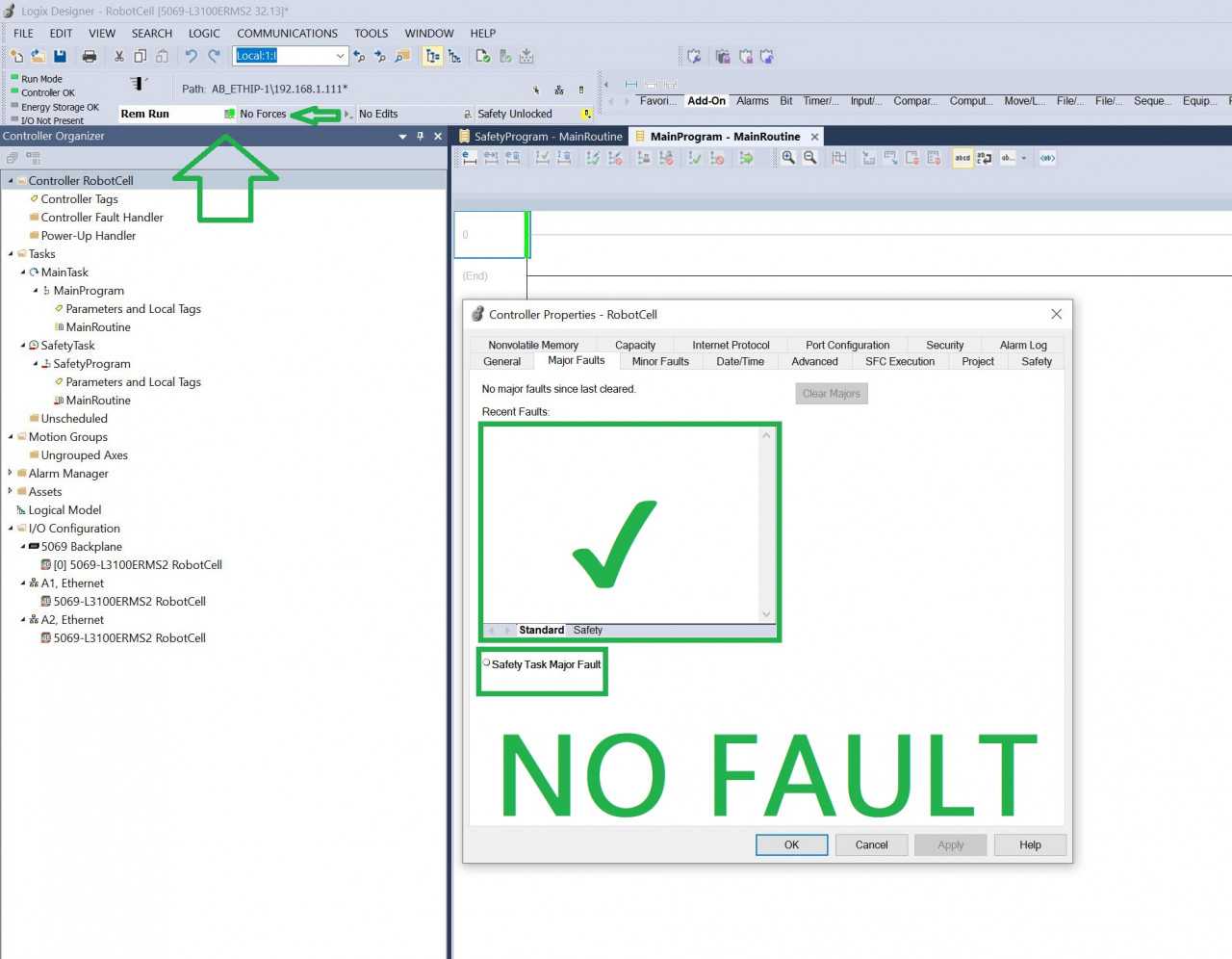The height and width of the screenshot is (959, 1232).
Task: Open the TOOLS menu
Action: [x=371, y=33]
